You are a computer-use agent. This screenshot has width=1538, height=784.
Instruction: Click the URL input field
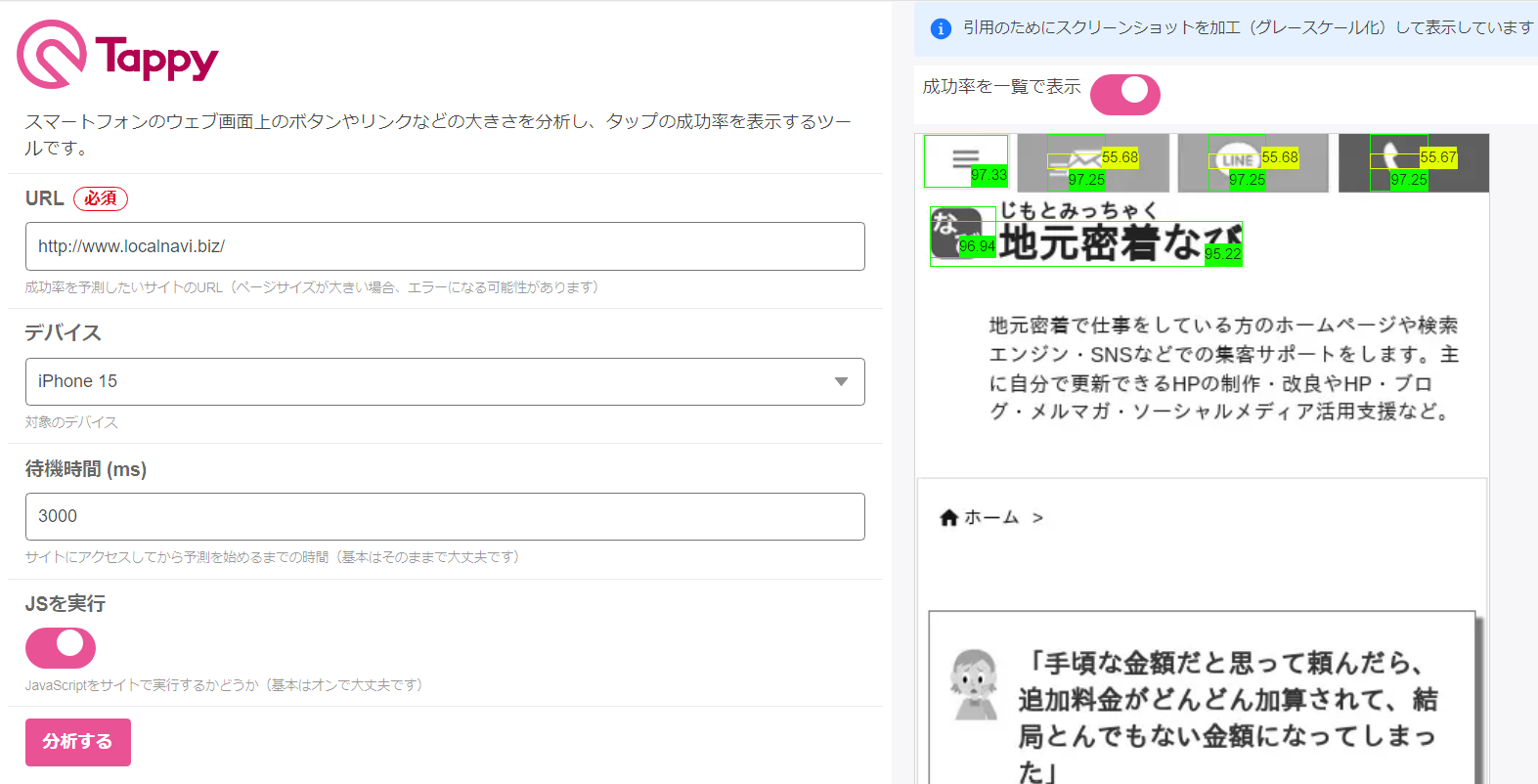pyautogui.click(x=445, y=246)
